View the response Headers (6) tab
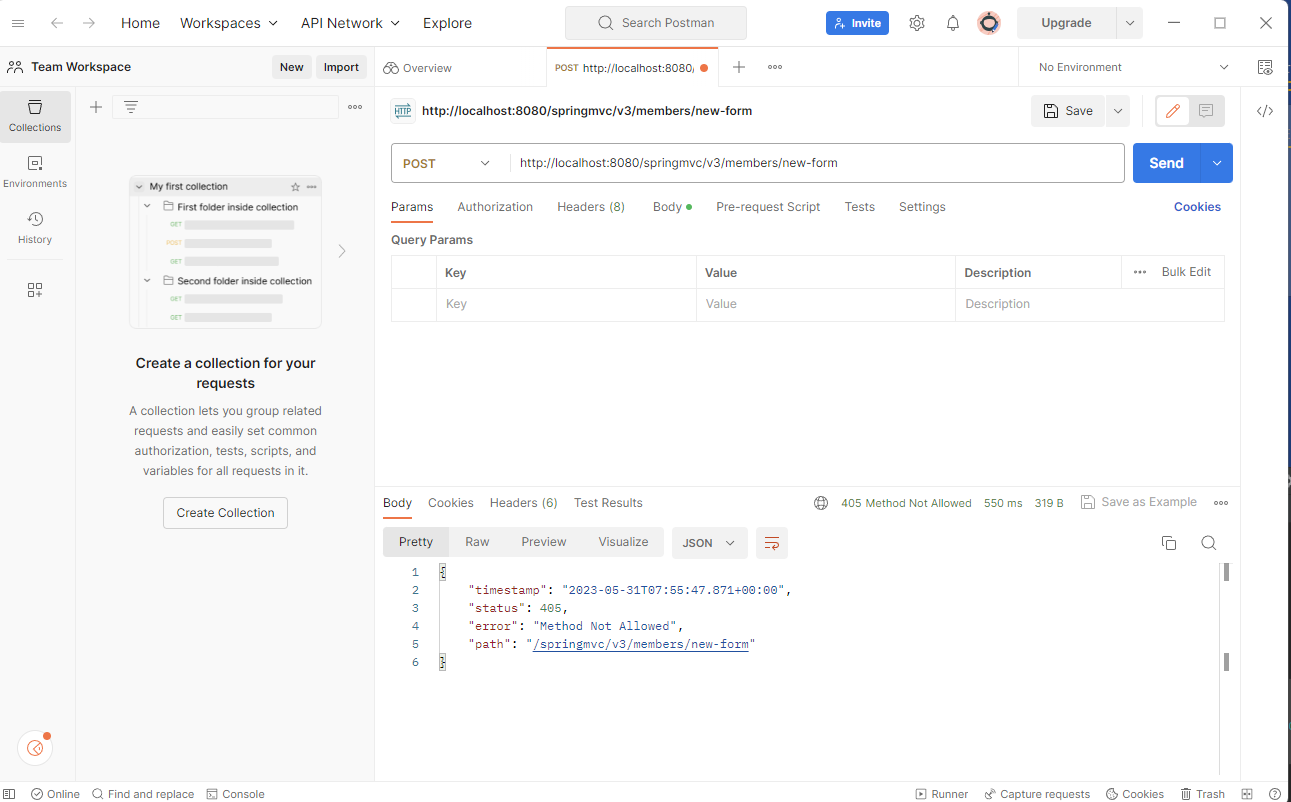The width and height of the screenshot is (1291, 802). [x=524, y=503]
